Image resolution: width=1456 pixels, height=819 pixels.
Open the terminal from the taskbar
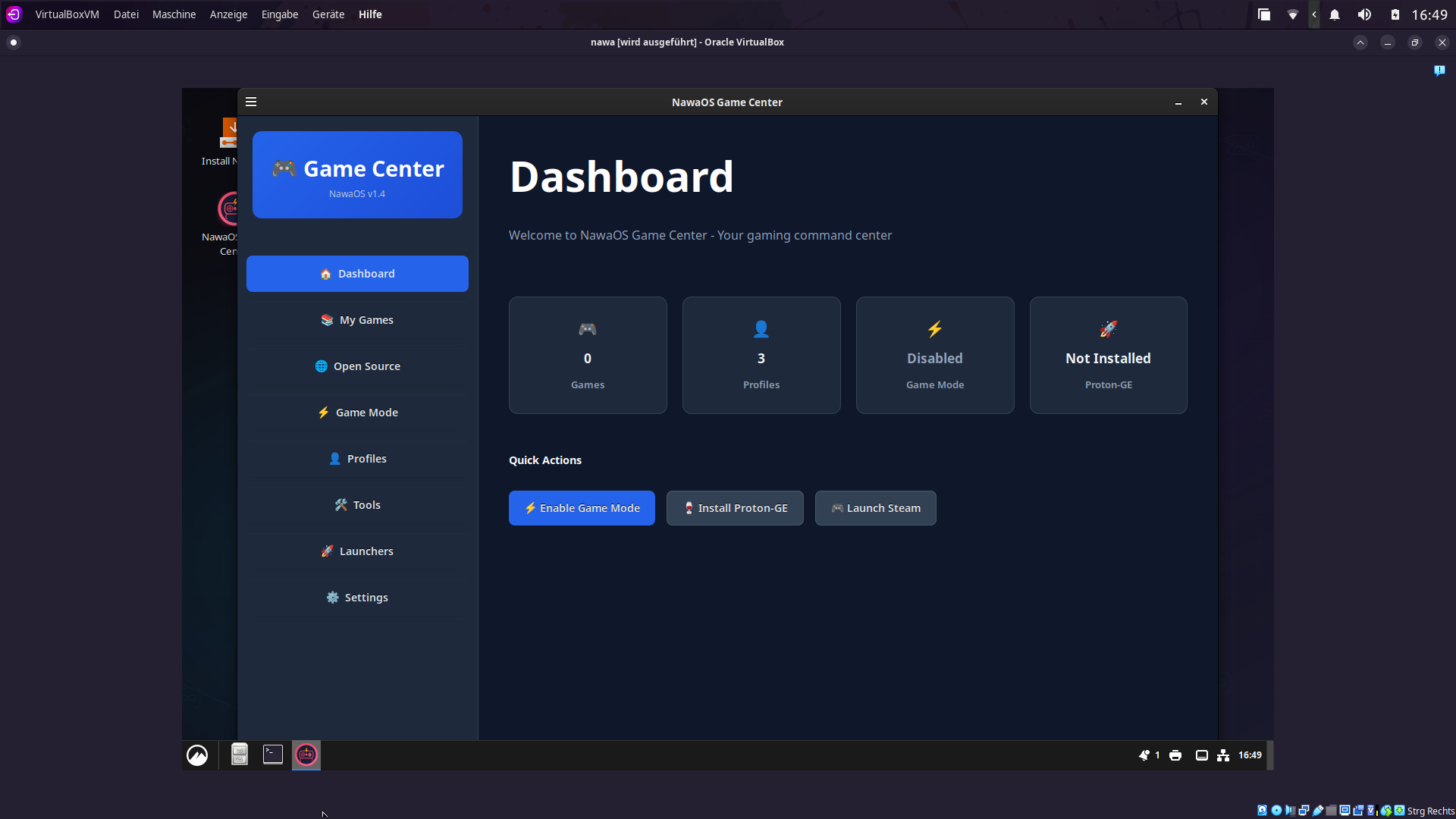point(273,755)
